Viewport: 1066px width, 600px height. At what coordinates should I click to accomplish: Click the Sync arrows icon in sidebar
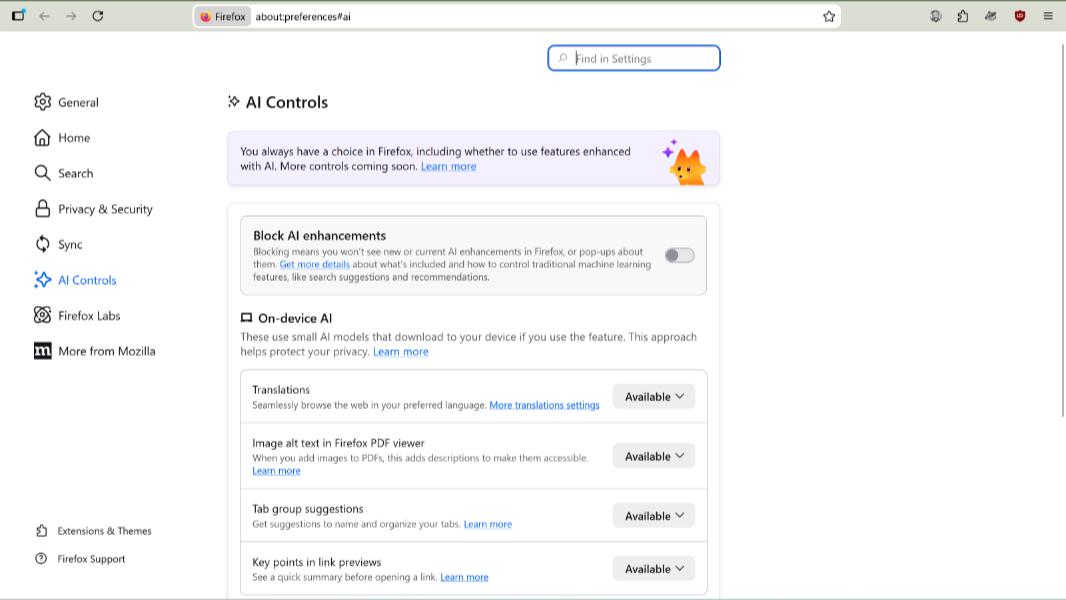point(42,245)
